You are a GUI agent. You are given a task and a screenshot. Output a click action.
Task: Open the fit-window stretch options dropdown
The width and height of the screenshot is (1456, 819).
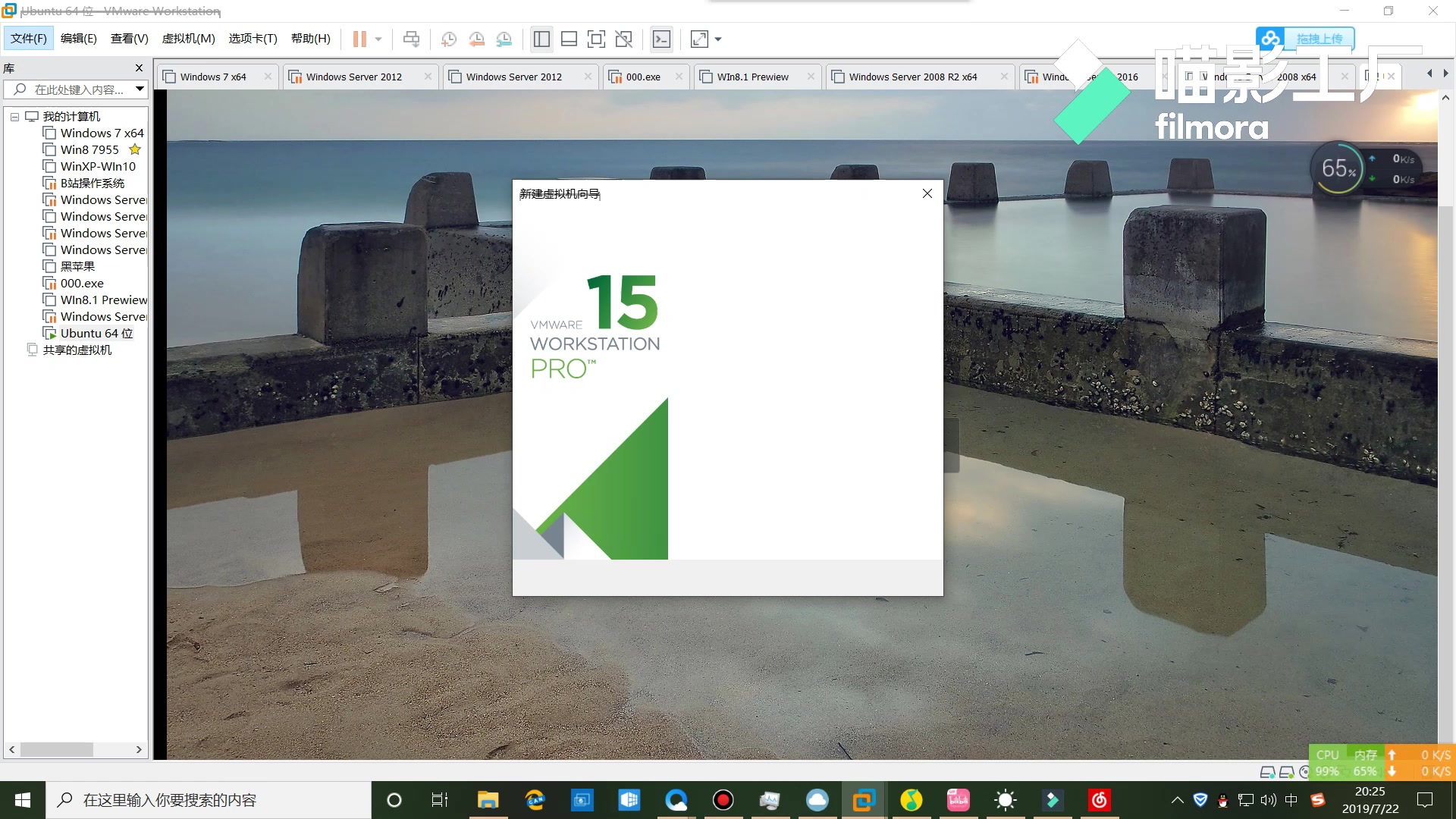(x=717, y=39)
